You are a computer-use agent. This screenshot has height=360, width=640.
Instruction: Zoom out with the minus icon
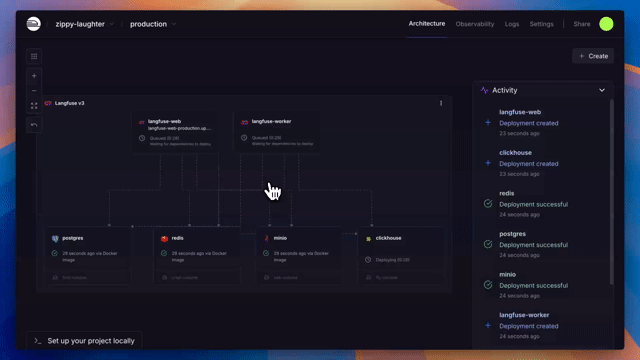[x=34, y=91]
